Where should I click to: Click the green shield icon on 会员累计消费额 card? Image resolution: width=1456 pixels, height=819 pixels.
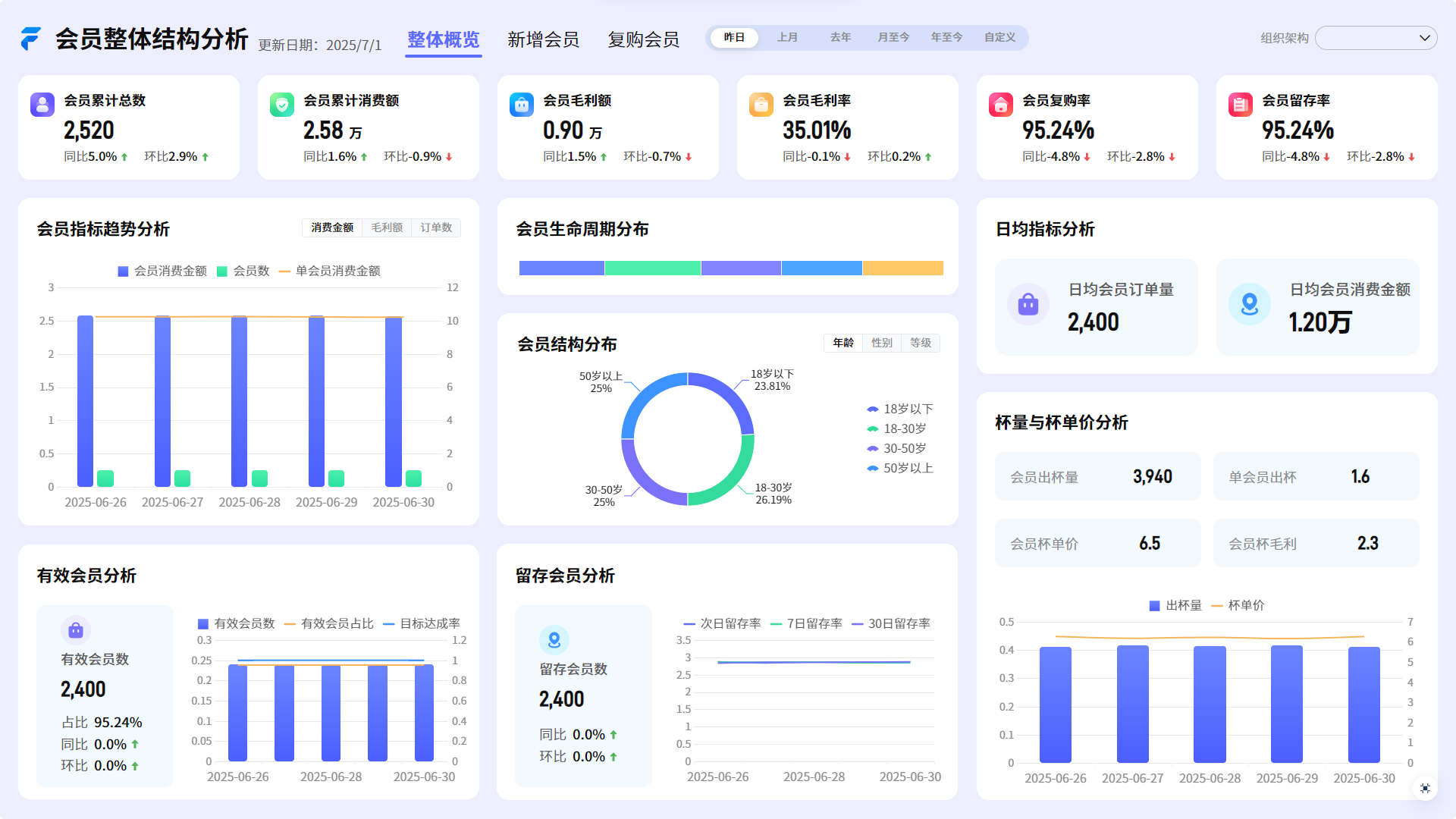click(282, 105)
